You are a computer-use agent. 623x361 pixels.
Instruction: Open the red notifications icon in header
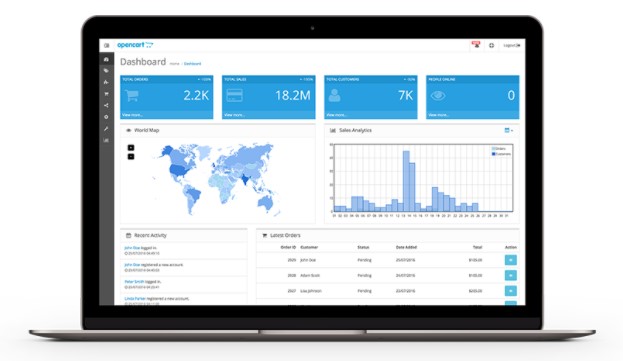[x=476, y=44]
